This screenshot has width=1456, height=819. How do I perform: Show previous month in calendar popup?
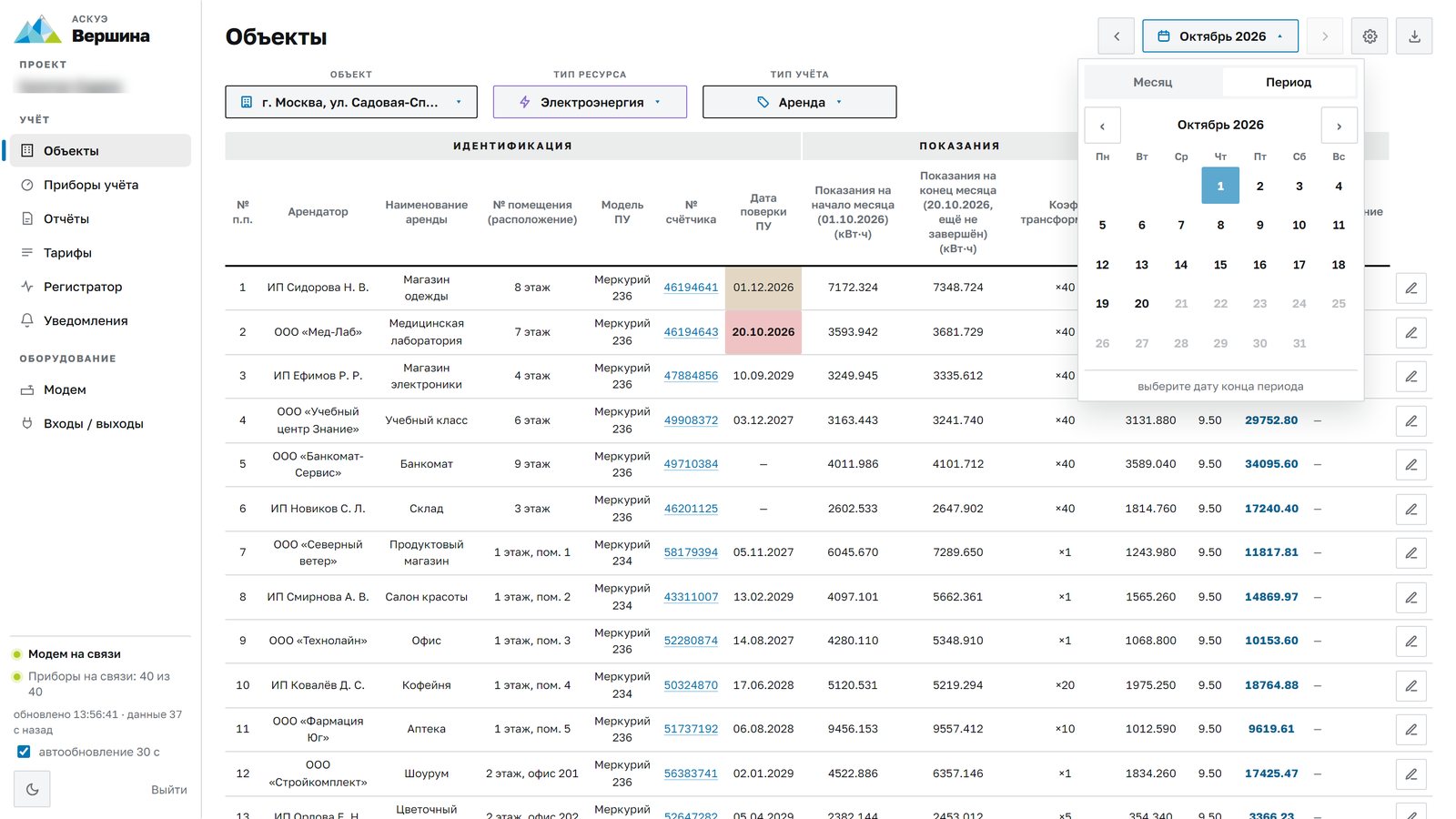[x=1102, y=126]
